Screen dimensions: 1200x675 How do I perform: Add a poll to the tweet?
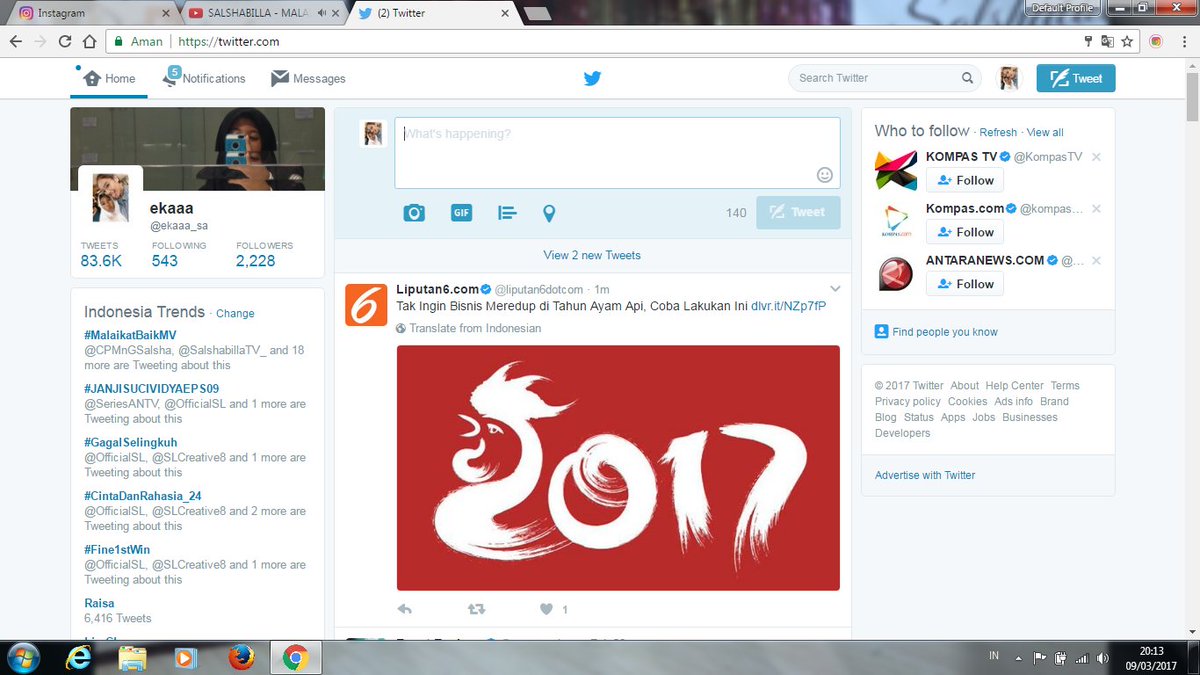[507, 213]
